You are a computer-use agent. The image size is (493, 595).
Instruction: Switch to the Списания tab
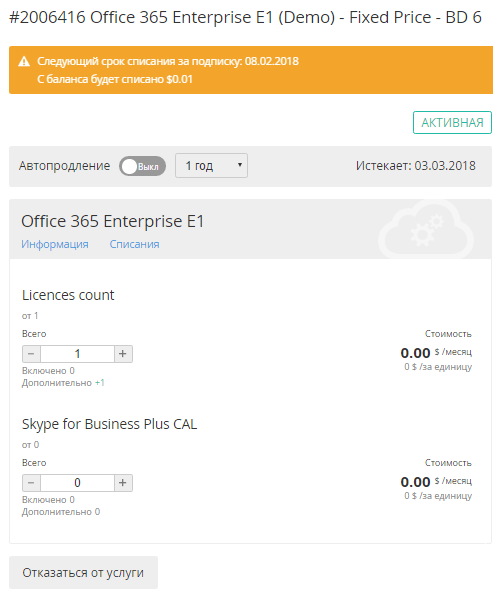tap(134, 244)
